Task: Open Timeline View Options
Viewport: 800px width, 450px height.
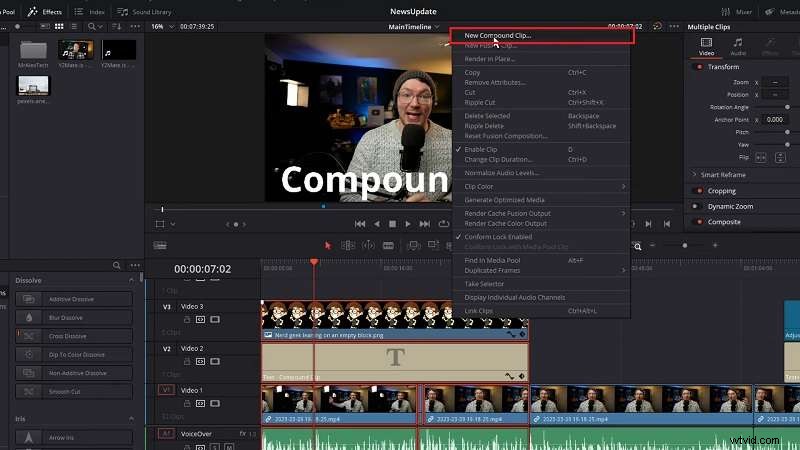Action: tap(160, 245)
